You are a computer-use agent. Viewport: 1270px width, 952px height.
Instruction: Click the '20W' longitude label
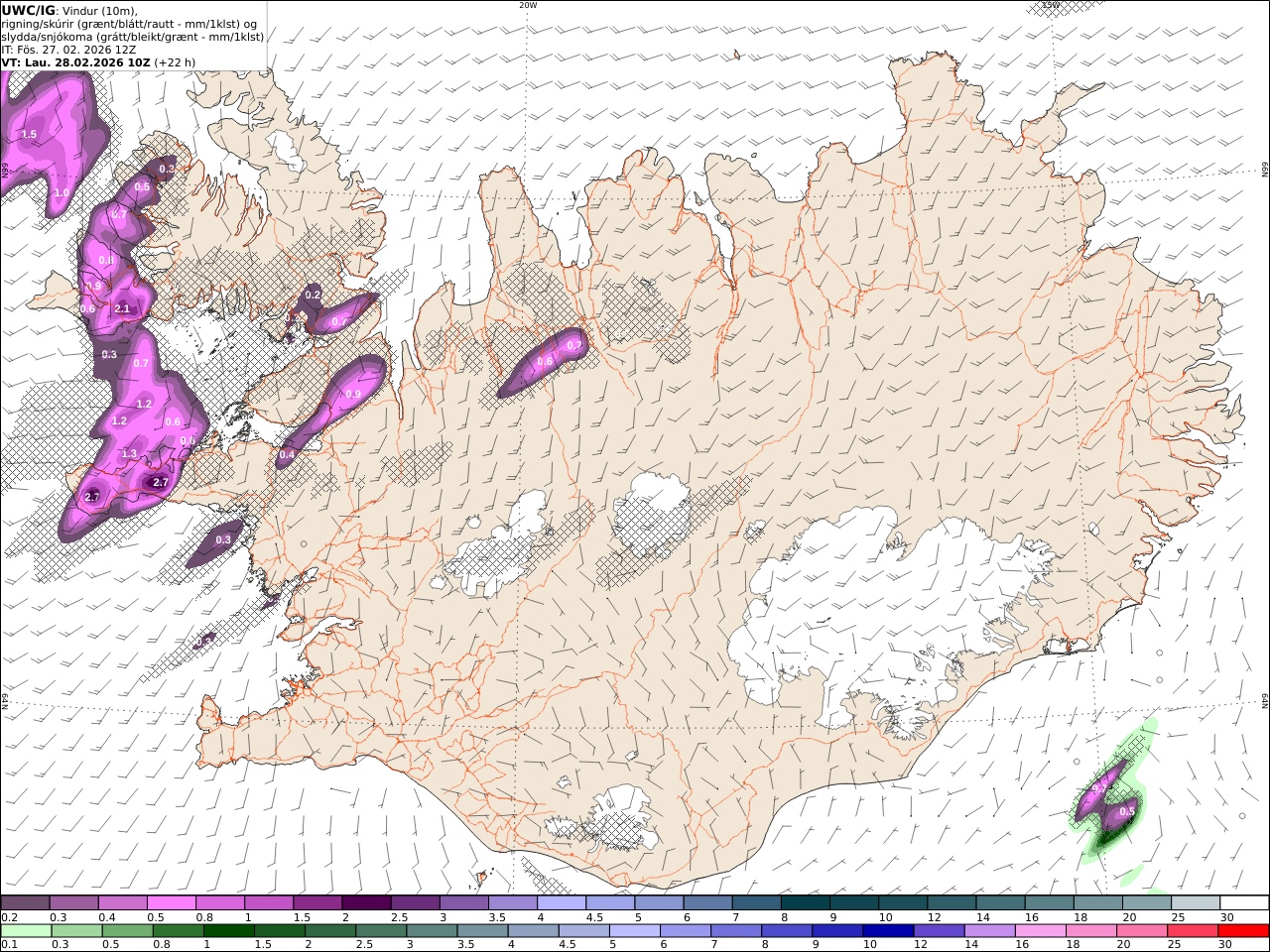[x=528, y=5]
